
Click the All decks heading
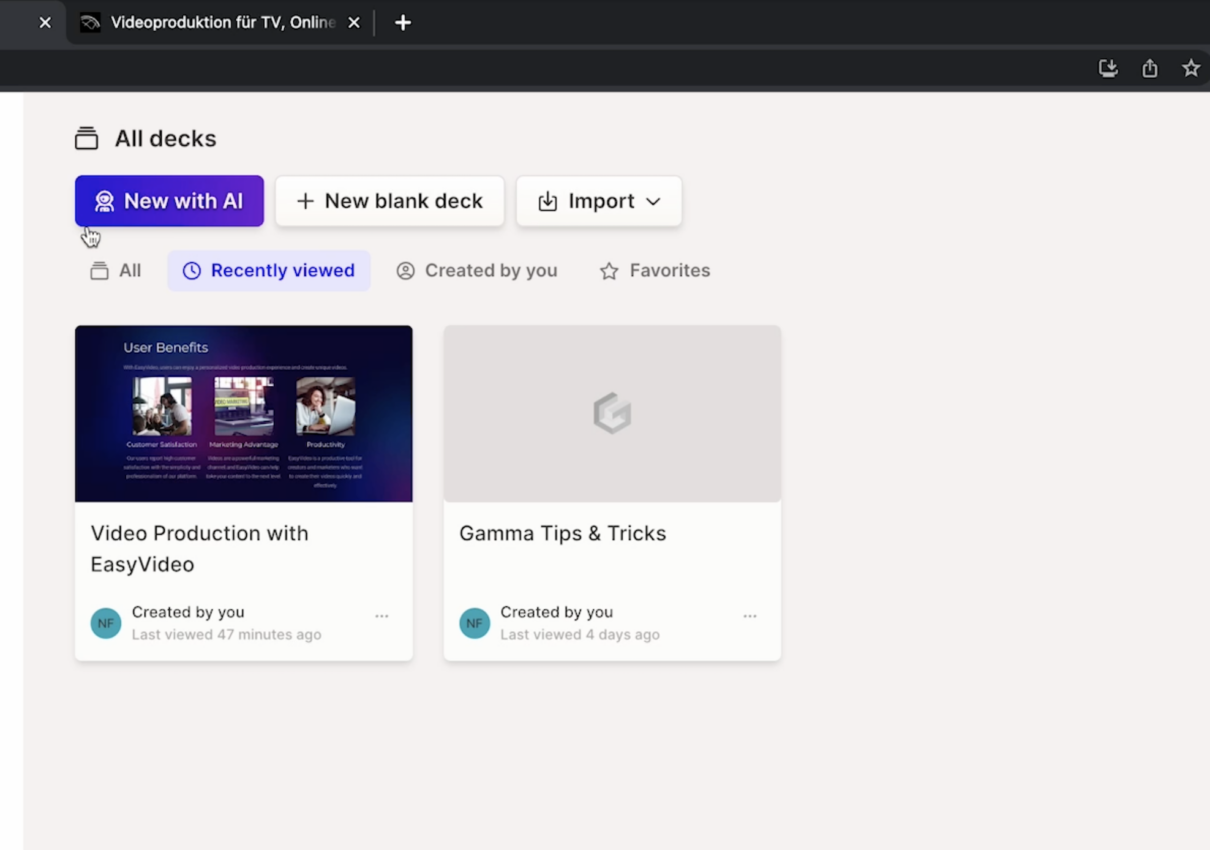(166, 139)
